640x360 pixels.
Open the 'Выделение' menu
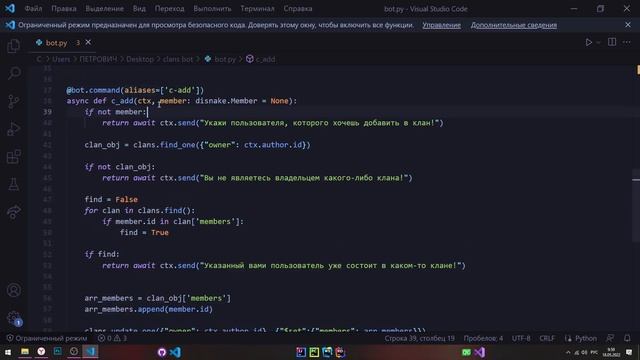pyautogui.click(x=104, y=9)
